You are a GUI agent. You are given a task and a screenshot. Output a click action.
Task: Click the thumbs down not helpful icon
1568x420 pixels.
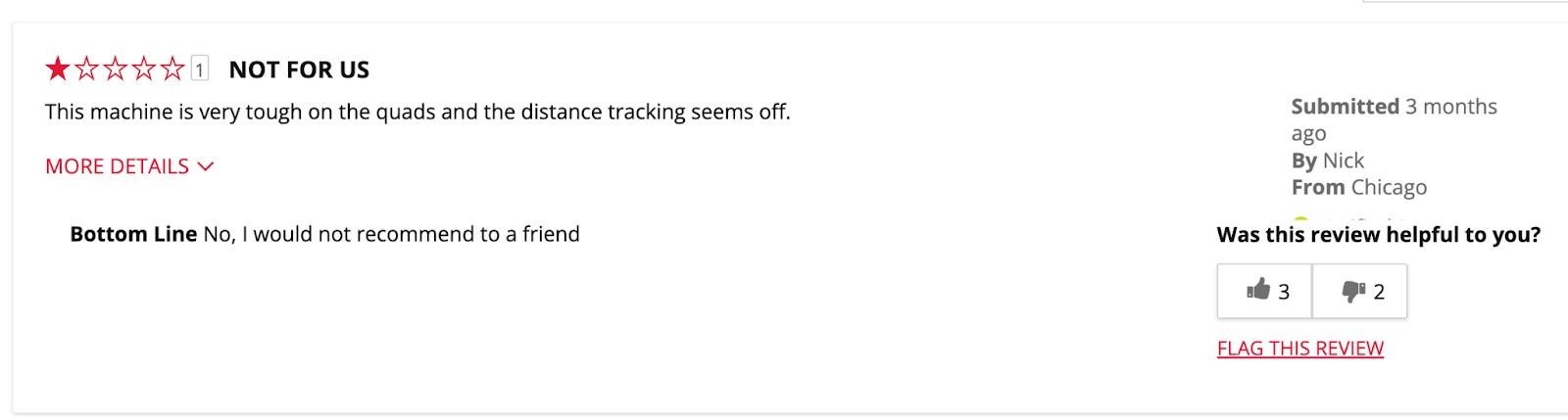1353,291
